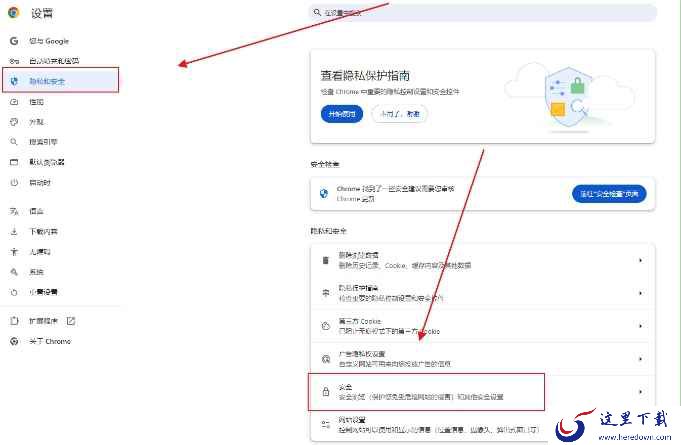Click the sliders icon in the site settings row

325,424
